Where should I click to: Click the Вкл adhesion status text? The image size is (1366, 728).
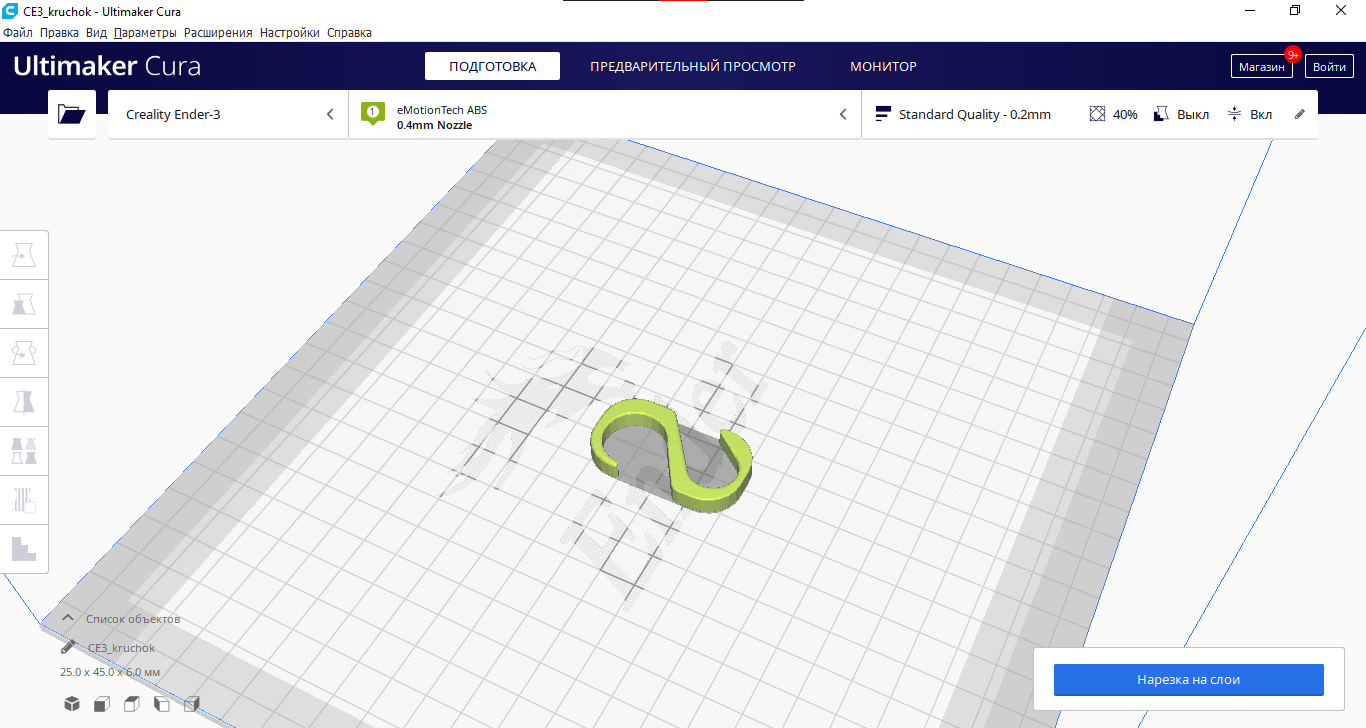click(x=1261, y=114)
